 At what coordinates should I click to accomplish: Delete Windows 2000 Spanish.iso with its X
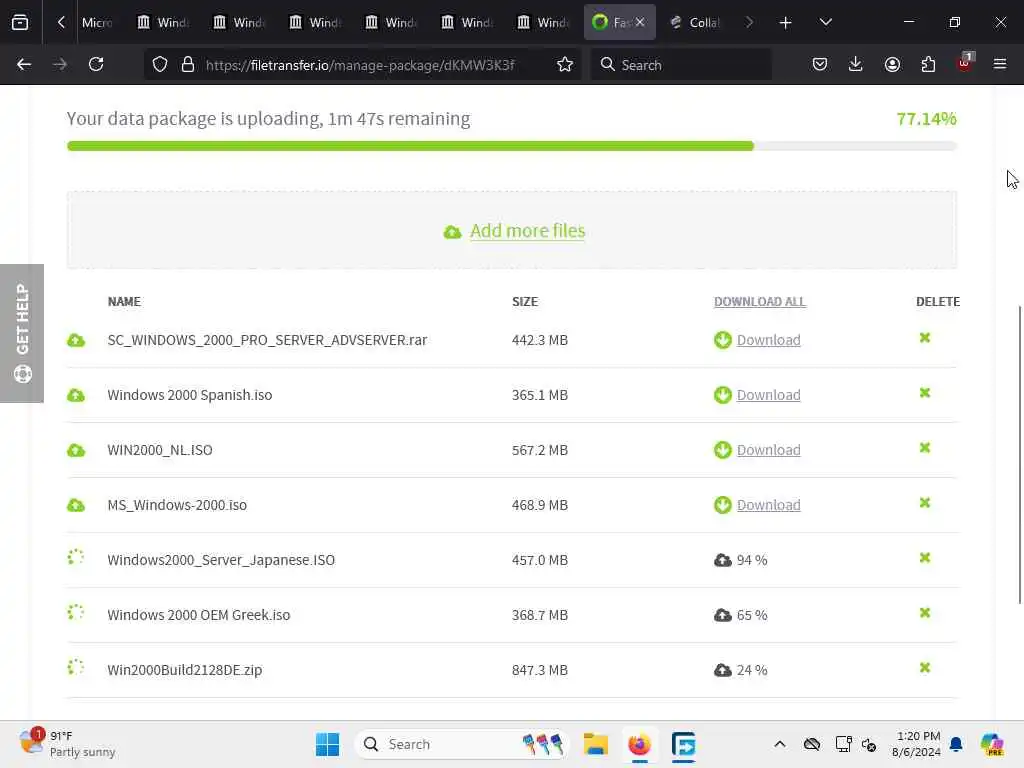pos(925,392)
